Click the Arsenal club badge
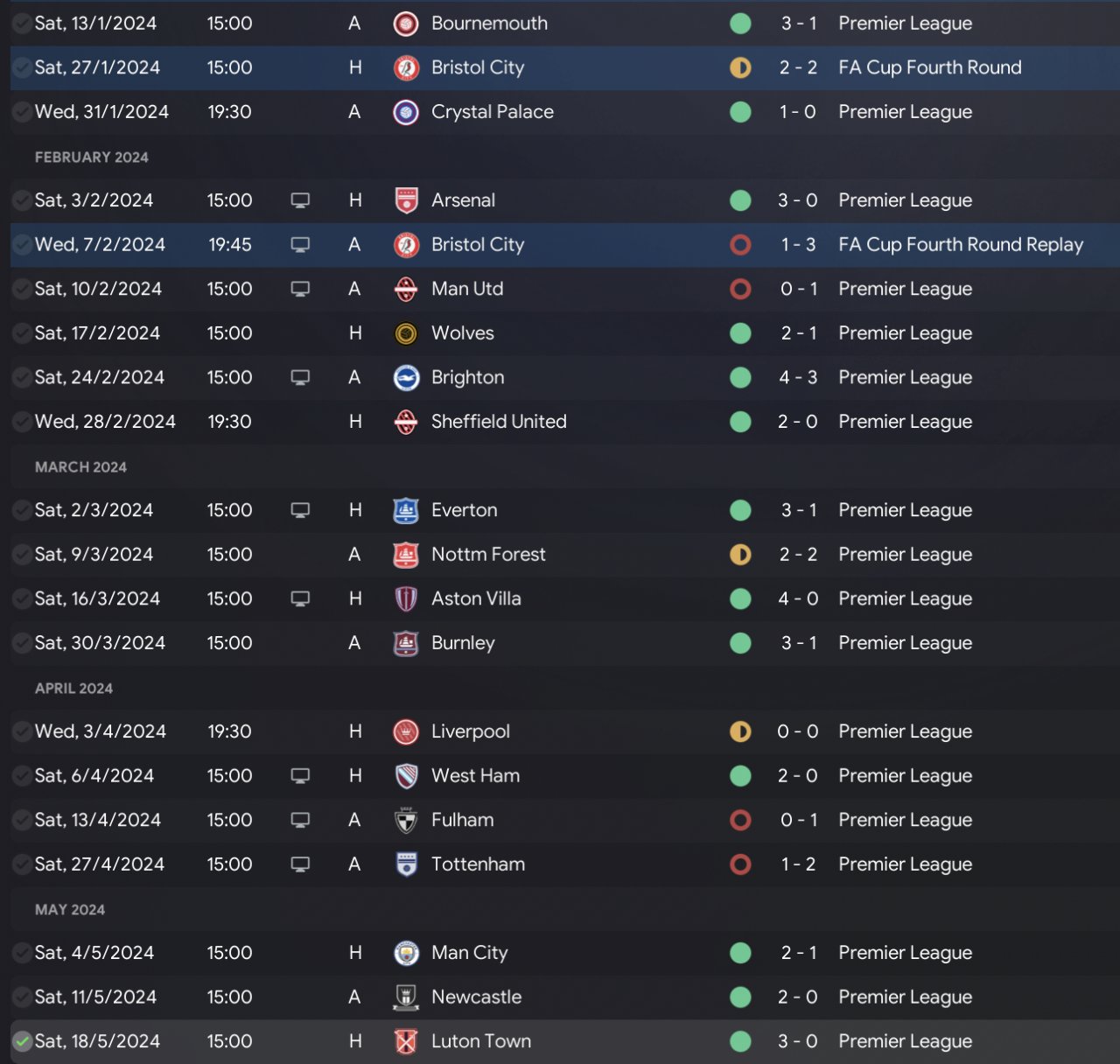The image size is (1120, 1064). click(x=406, y=200)
